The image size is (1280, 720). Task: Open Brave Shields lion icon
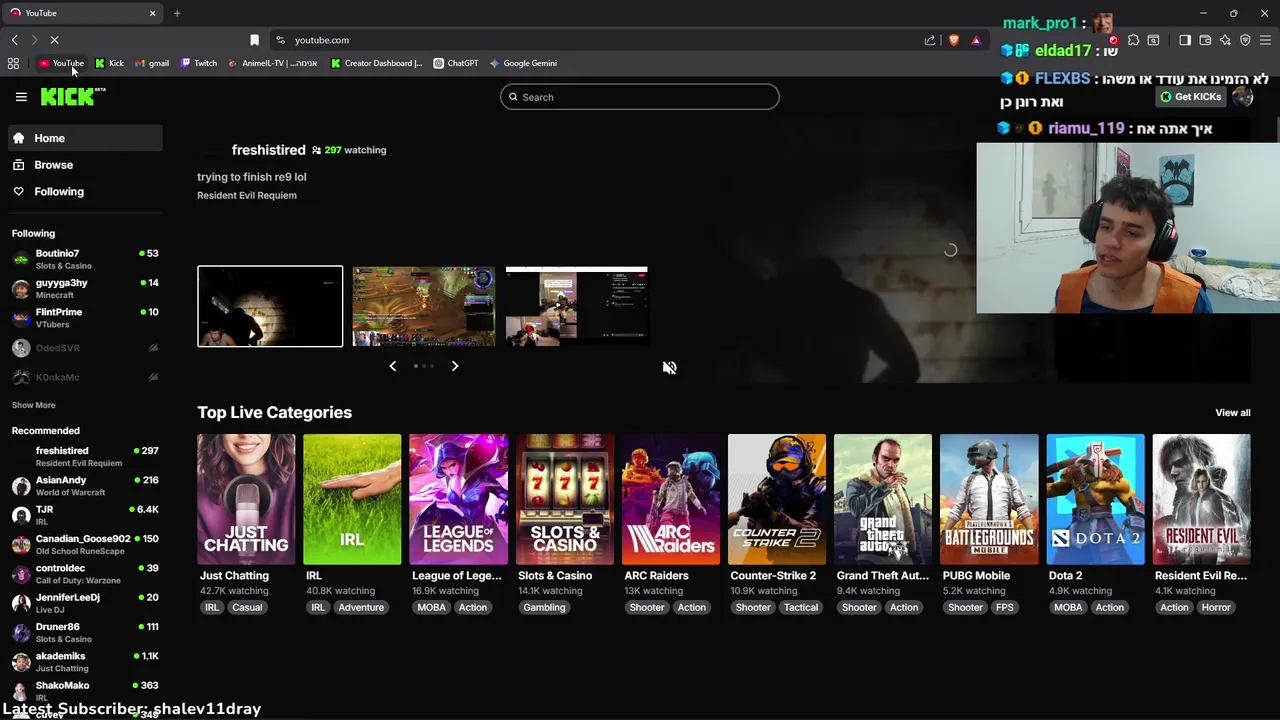953,40
